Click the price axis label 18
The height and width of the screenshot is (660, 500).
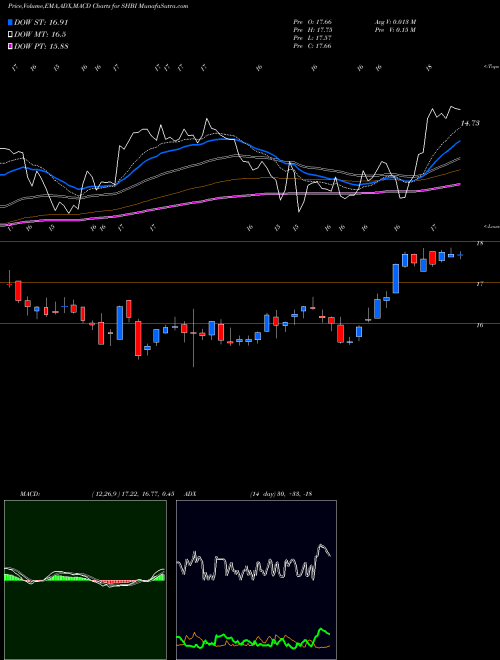click(479, 243)
